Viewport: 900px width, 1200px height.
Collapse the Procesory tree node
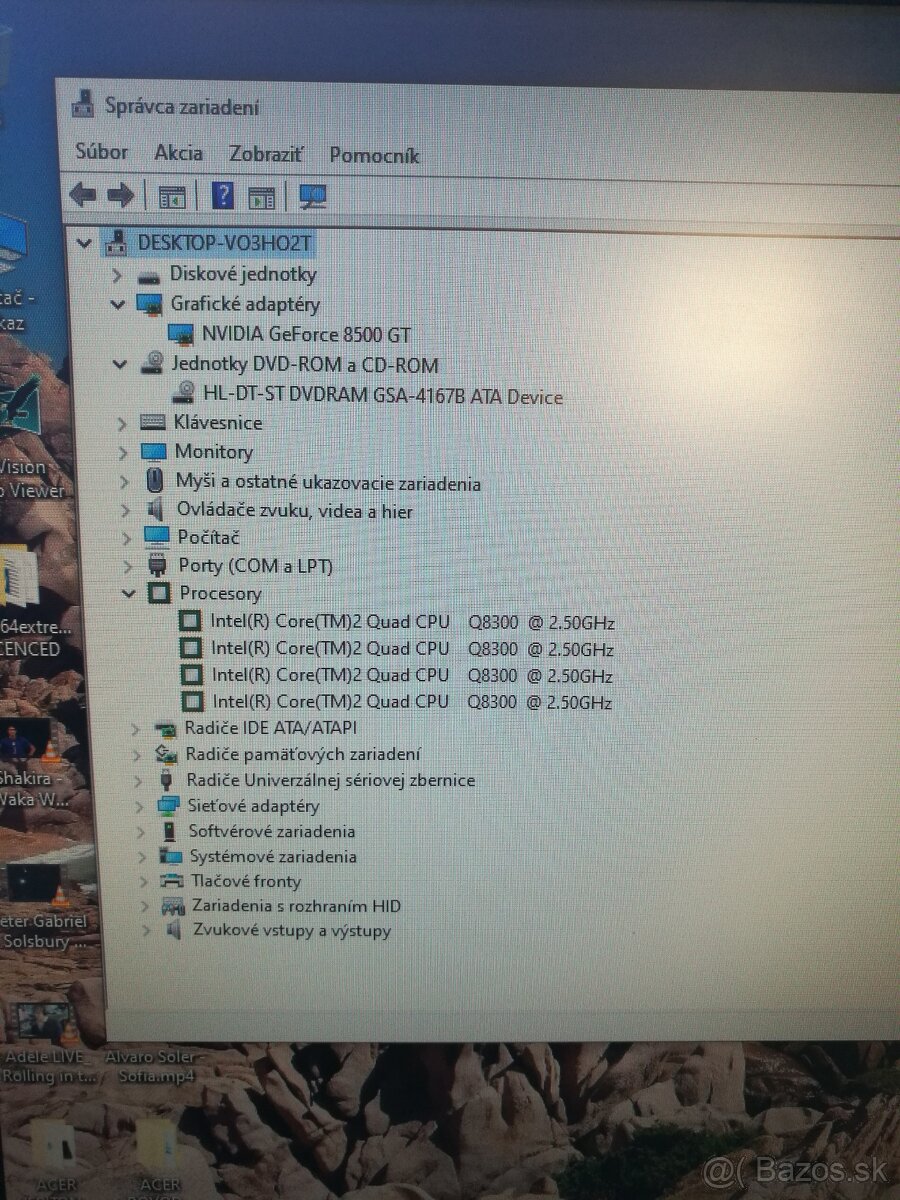pos(128,593)
